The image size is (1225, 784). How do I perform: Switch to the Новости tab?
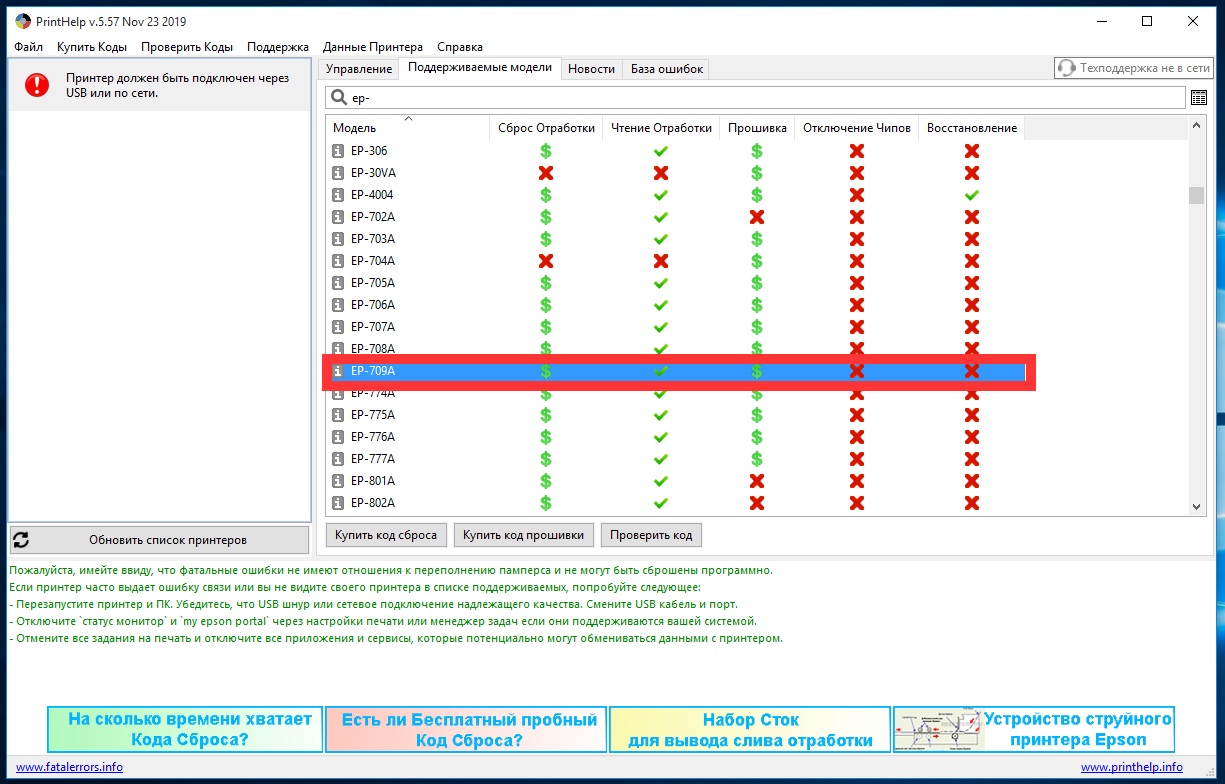[x=591, y=69]
